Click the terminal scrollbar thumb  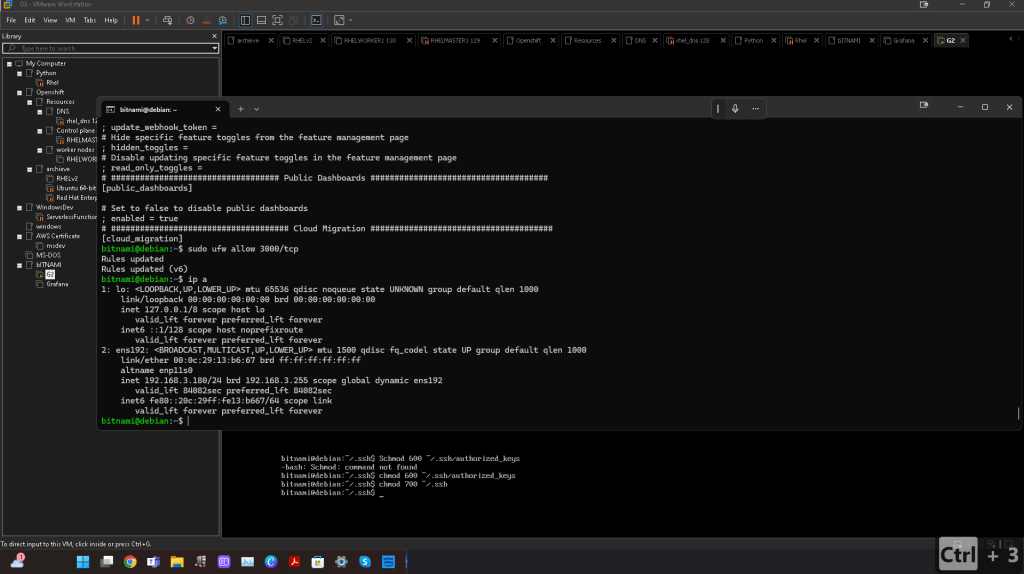pyautogui.click(x=1018, y=414)
